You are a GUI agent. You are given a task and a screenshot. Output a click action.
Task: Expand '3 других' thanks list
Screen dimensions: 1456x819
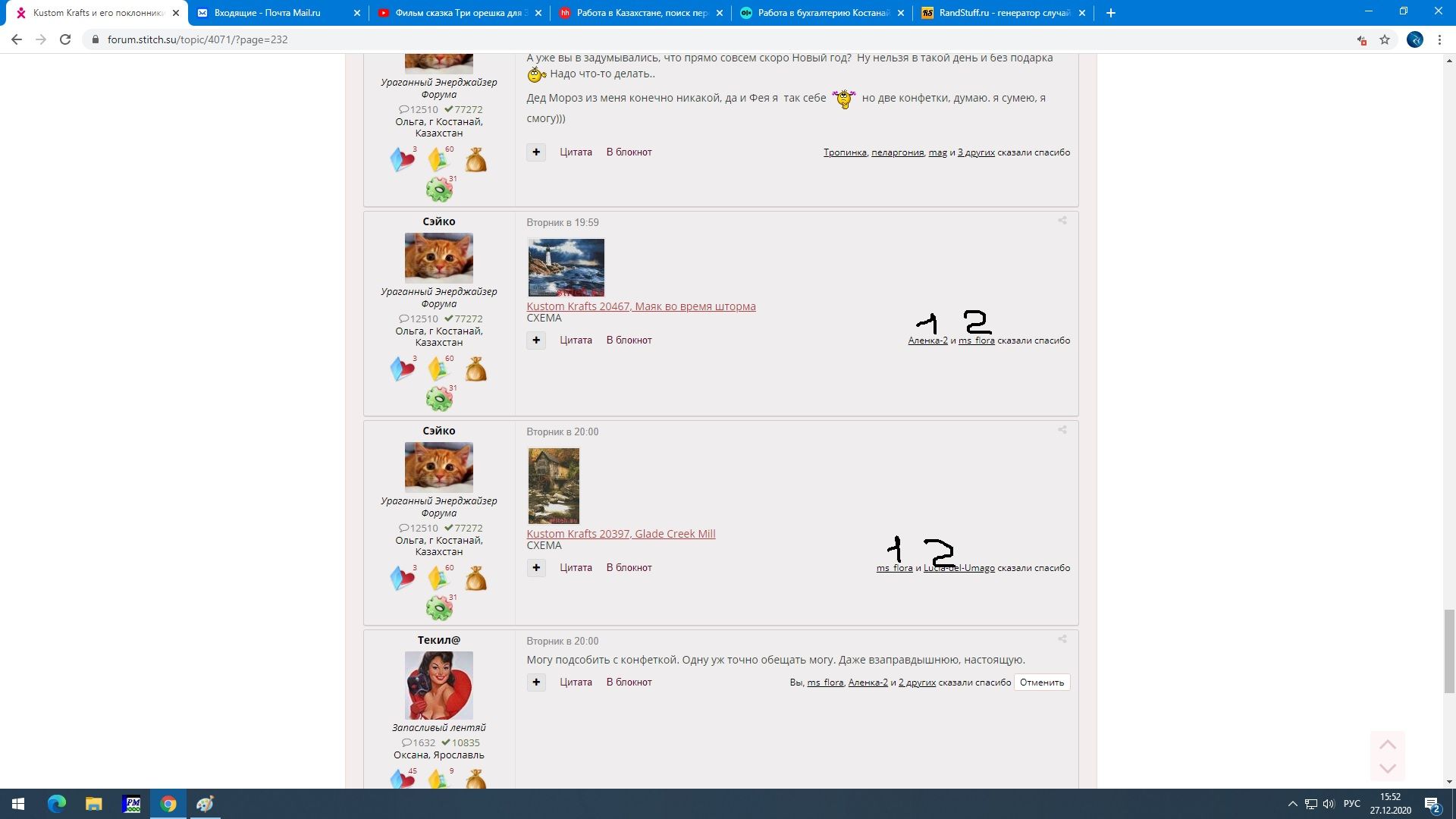(976, 152)
